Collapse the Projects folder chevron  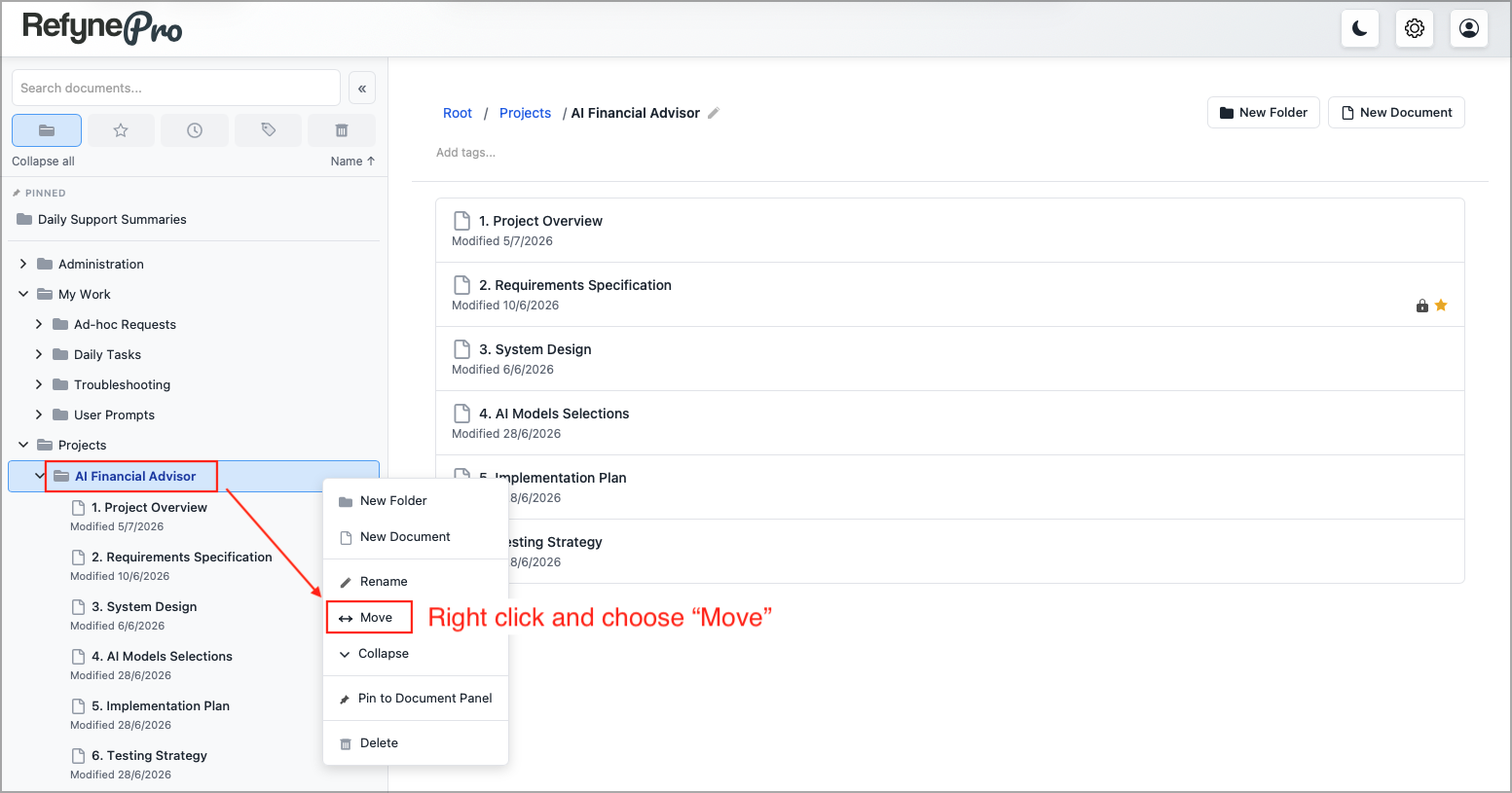click(x=23, y=445)
